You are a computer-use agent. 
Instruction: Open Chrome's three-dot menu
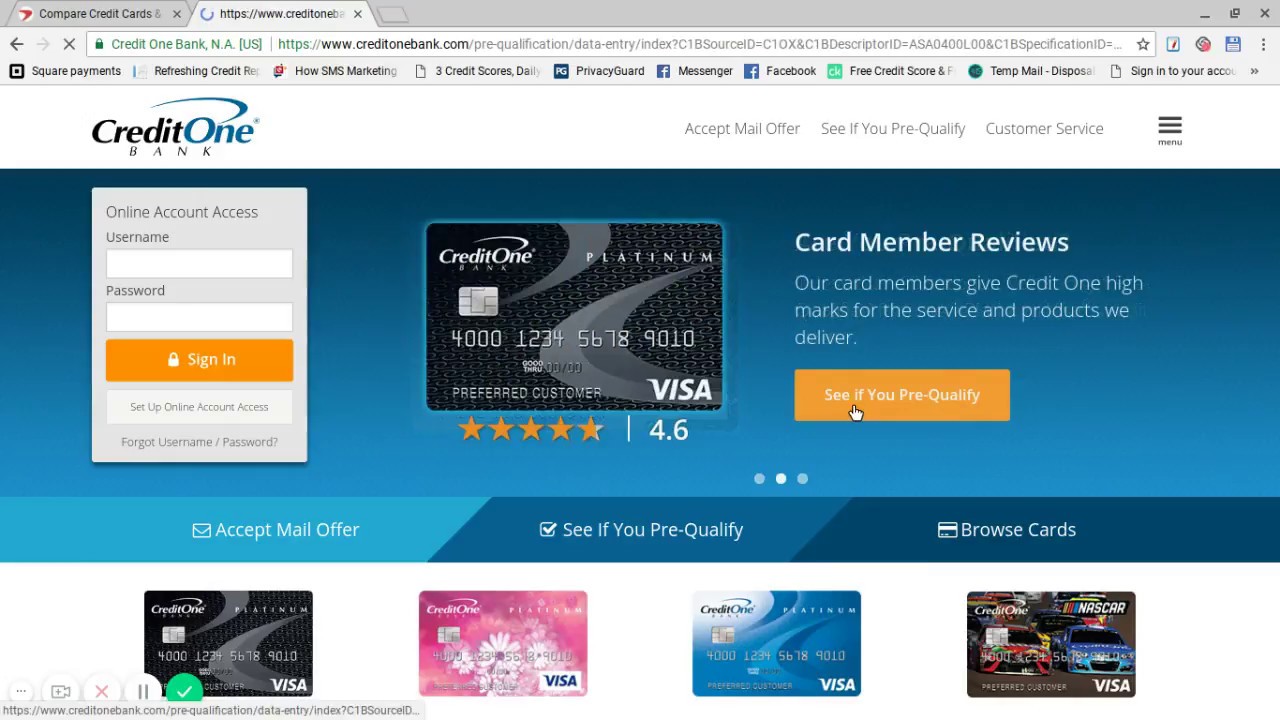click(x=1263, y=44)
